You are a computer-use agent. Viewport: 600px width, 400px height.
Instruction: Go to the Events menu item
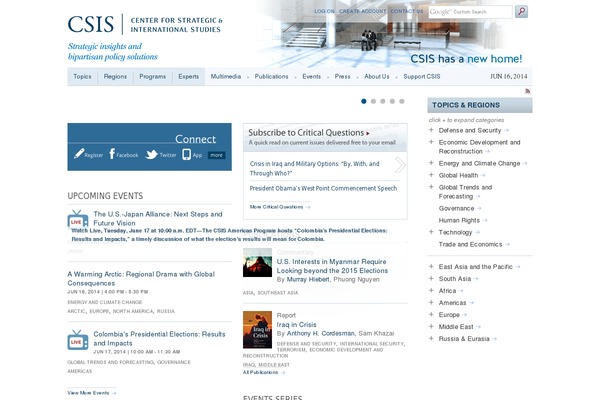pyautogui.click(x=311, y=77)
